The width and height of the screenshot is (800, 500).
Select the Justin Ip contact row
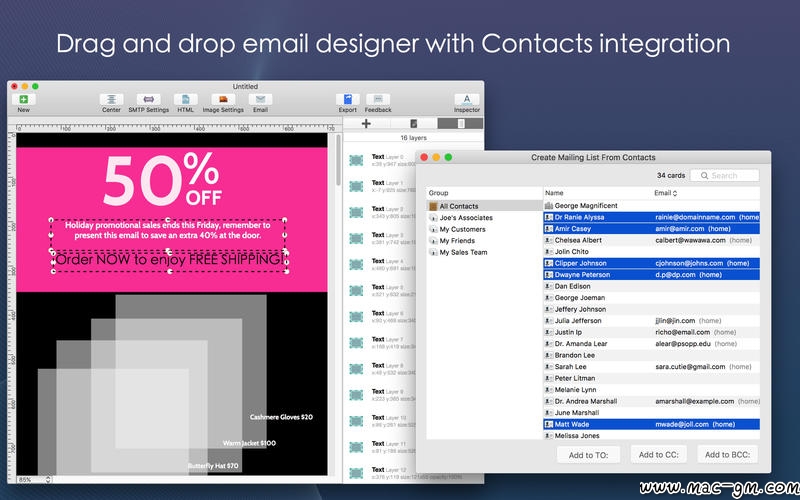click(652, 332)
